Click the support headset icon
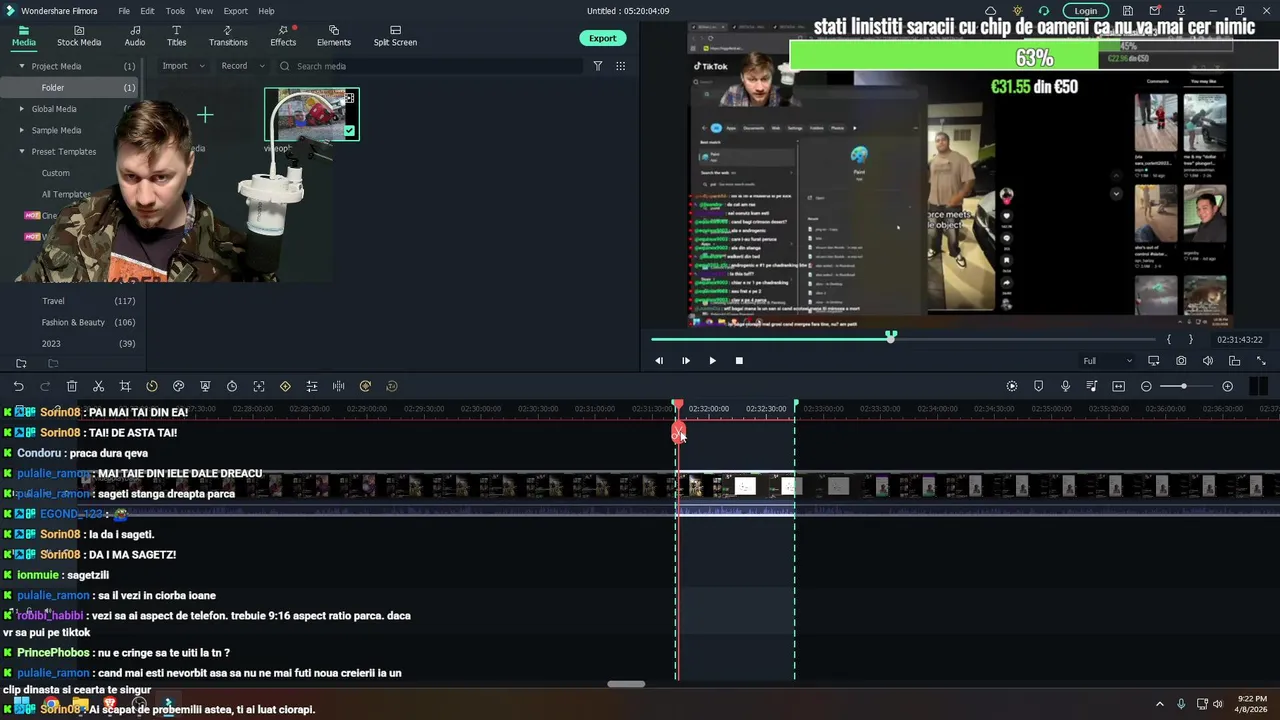 (x=1044, y=11)
